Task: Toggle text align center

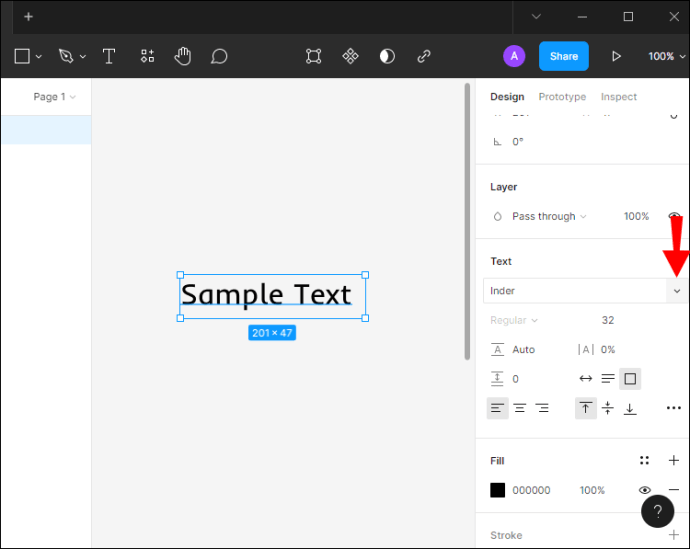Action: coord(520,408)
